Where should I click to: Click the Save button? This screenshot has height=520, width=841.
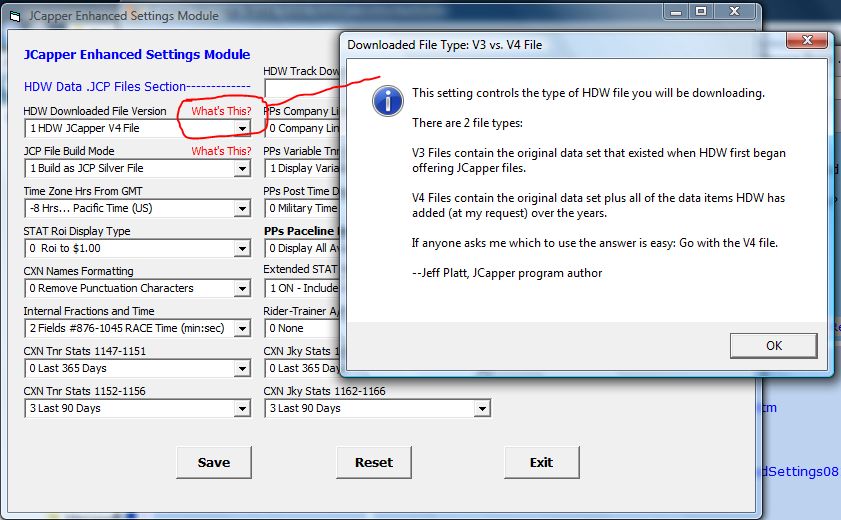coord(214,462)
